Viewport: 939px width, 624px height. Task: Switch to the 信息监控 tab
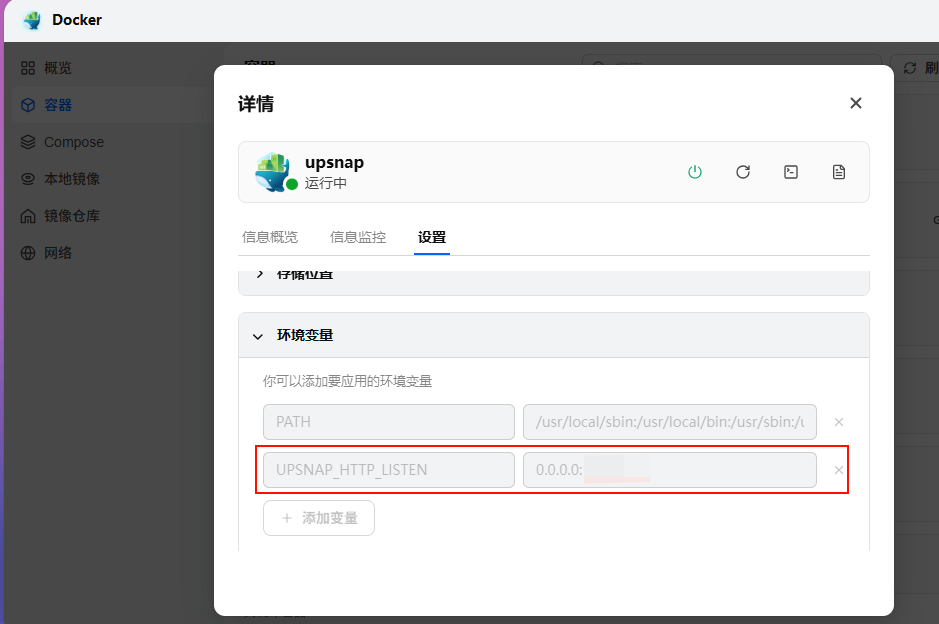[x=358, y=237]
